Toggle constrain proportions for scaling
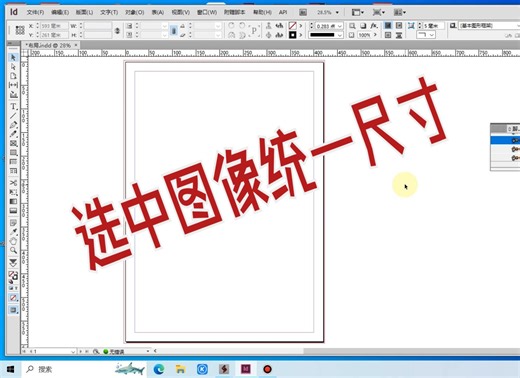520x378 pixels. [174, 31]
